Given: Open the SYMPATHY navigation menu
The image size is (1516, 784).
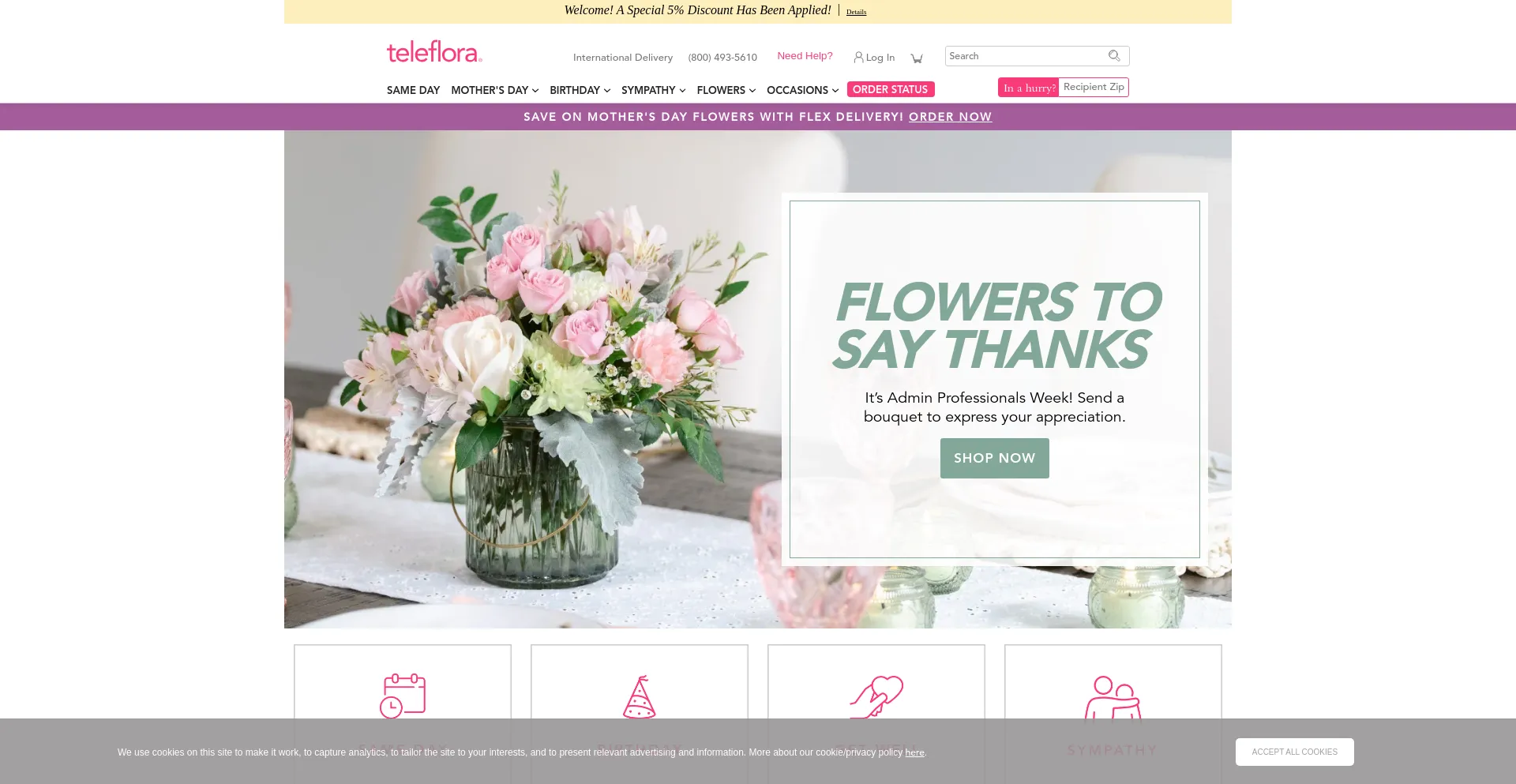Looking at the screenshot, I should [x=648, y=90].
